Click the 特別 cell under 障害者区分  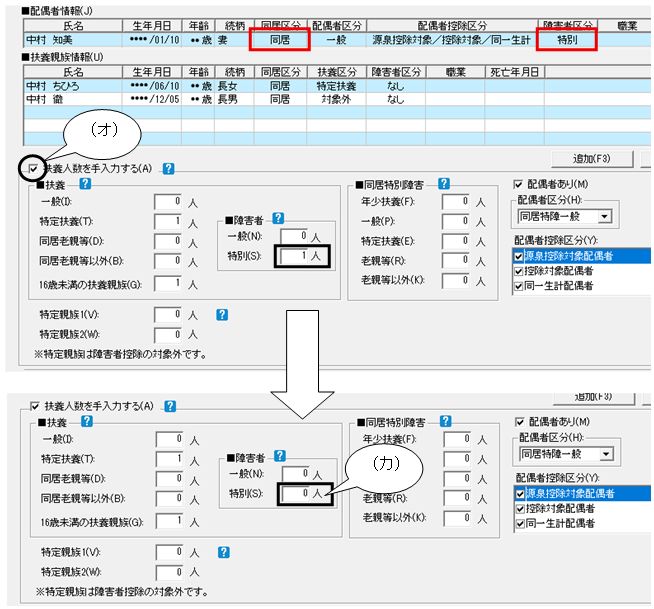click(567, 40)
